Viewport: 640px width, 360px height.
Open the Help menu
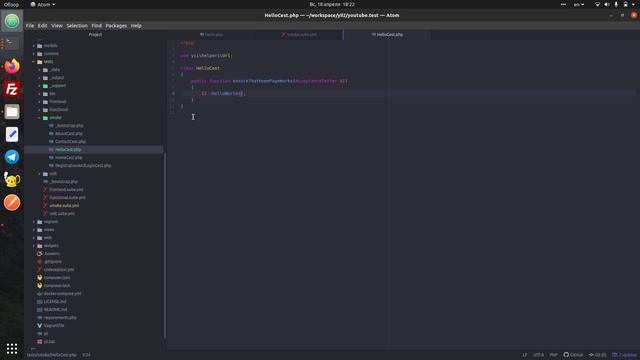[136, 25]
